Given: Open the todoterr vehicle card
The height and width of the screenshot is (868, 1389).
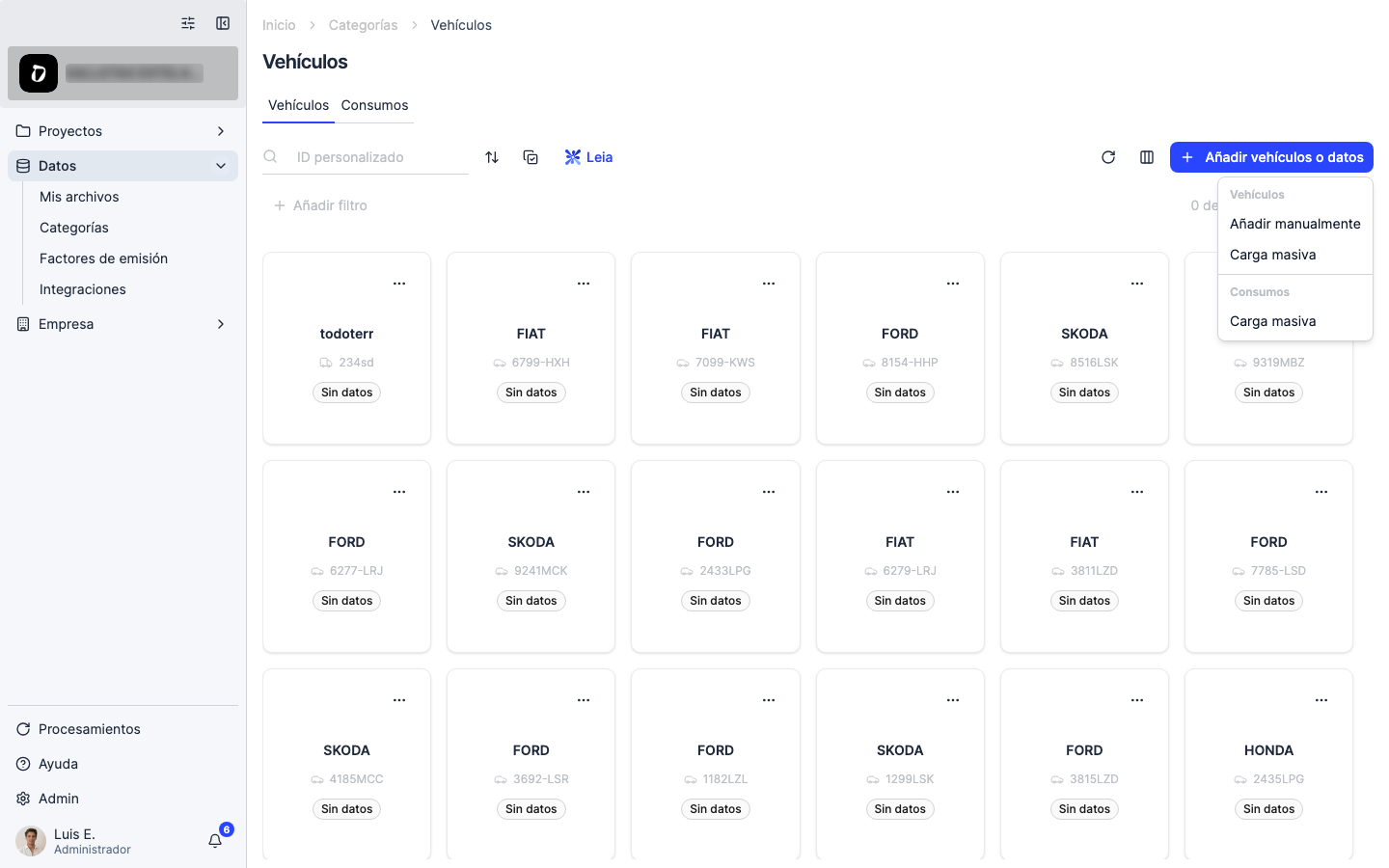Looking at the screenshot, I should (346, 348).
